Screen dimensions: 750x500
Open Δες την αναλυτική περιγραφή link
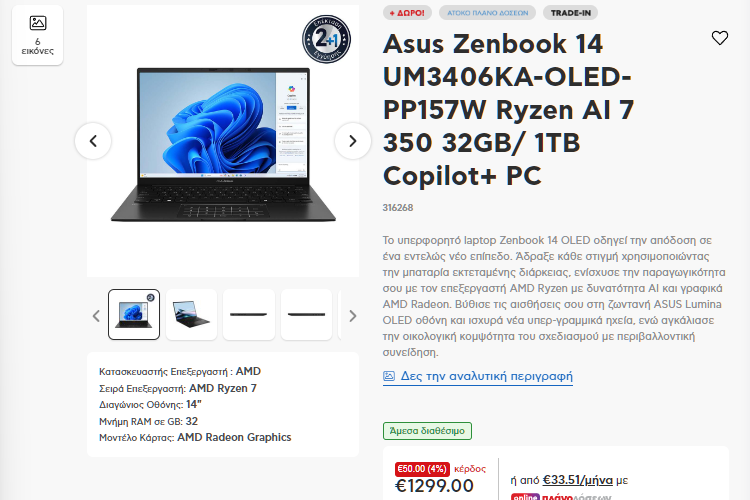point(486,376)
